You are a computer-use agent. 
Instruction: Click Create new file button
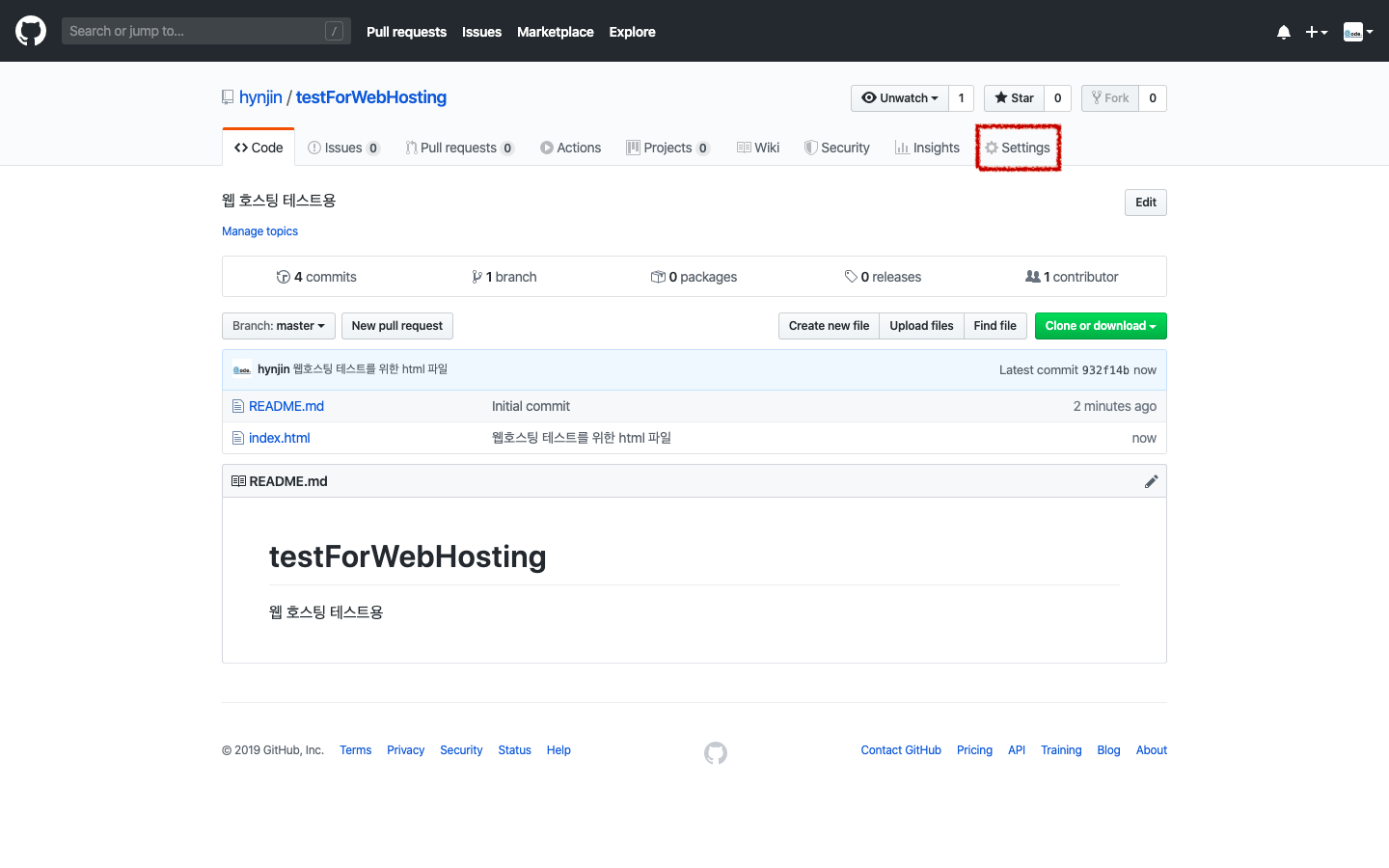(x=829, y=326)
